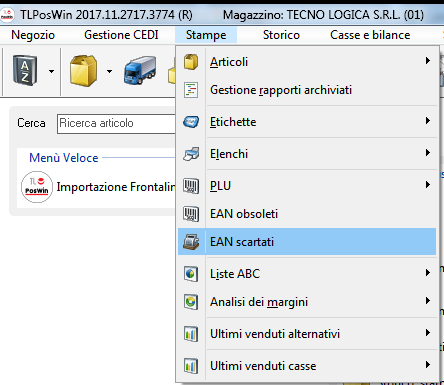Choose the Liste ABC menu entry

307,274
